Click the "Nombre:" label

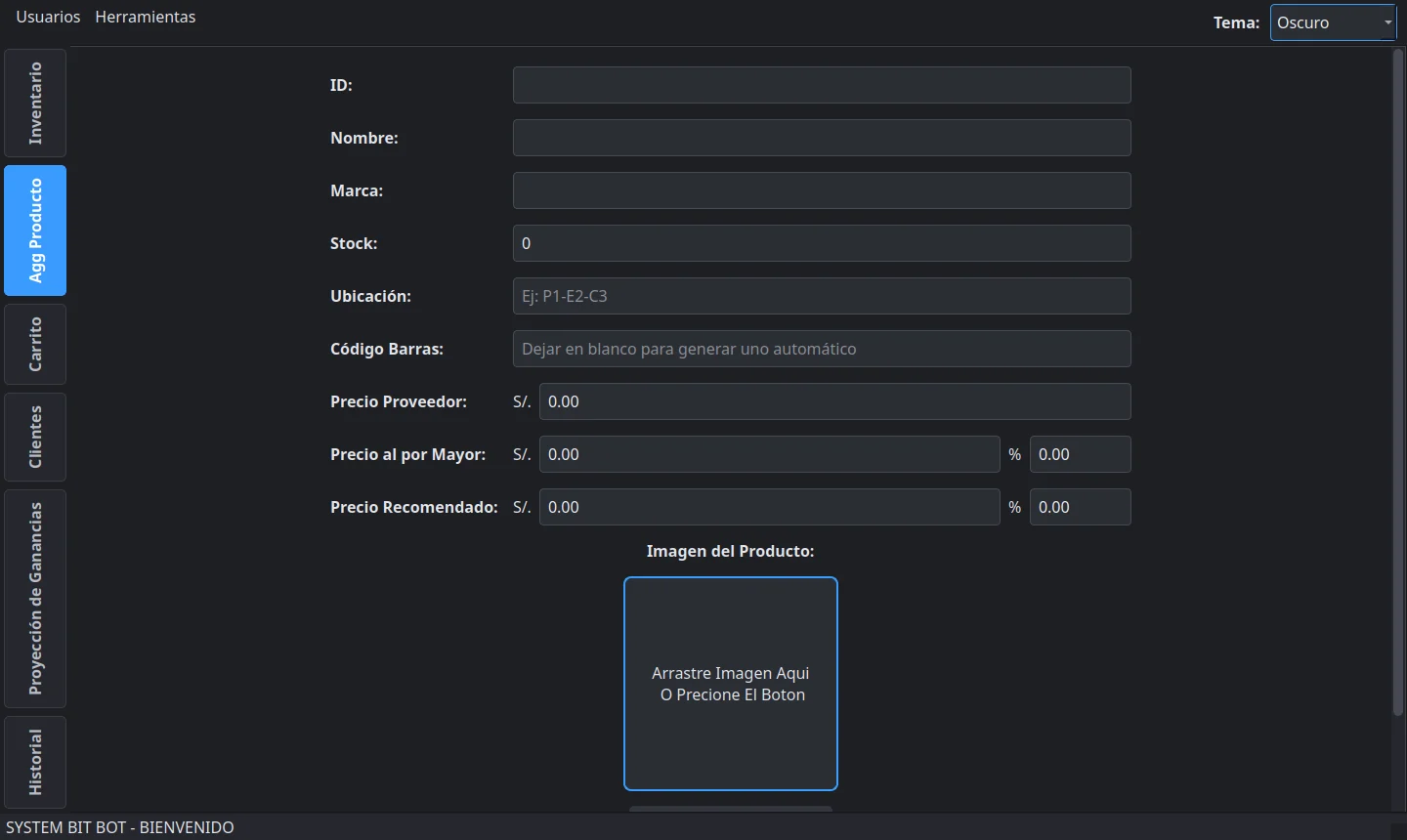pos(364,138)
